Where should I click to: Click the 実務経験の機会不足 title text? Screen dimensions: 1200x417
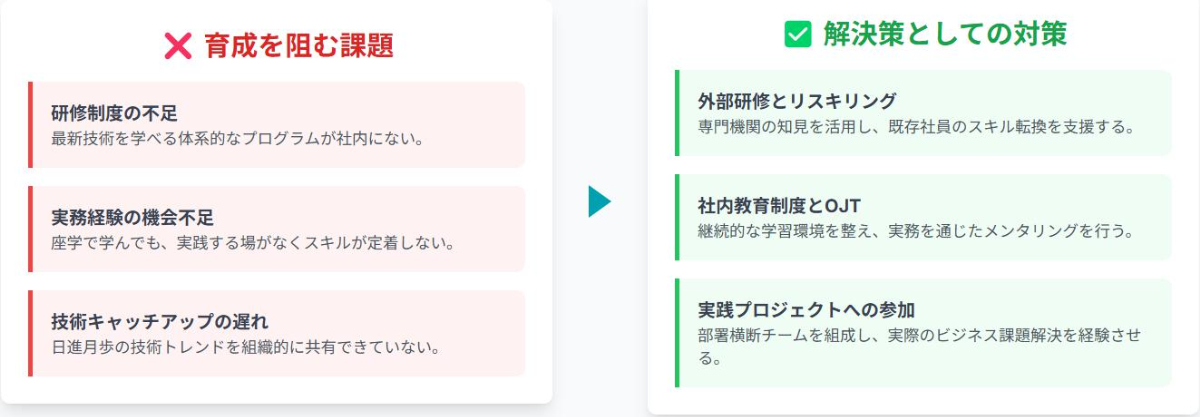132,217
